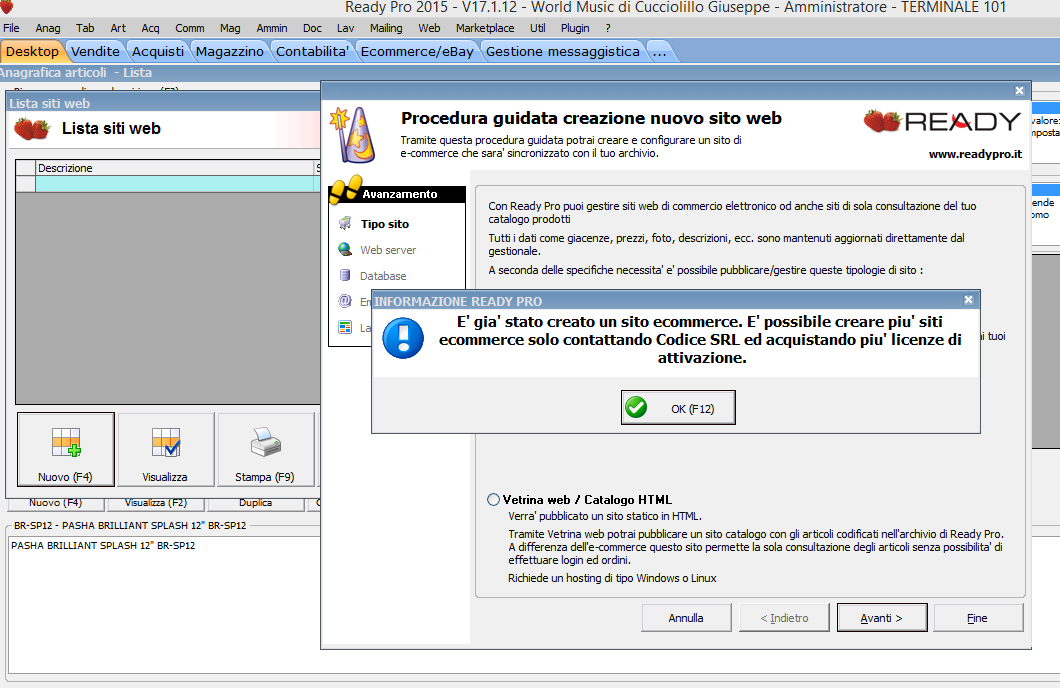Viewport: 1060px width, 688px height.
Task: Click the Descrizione column header
Action: click(x=175, y=168)
